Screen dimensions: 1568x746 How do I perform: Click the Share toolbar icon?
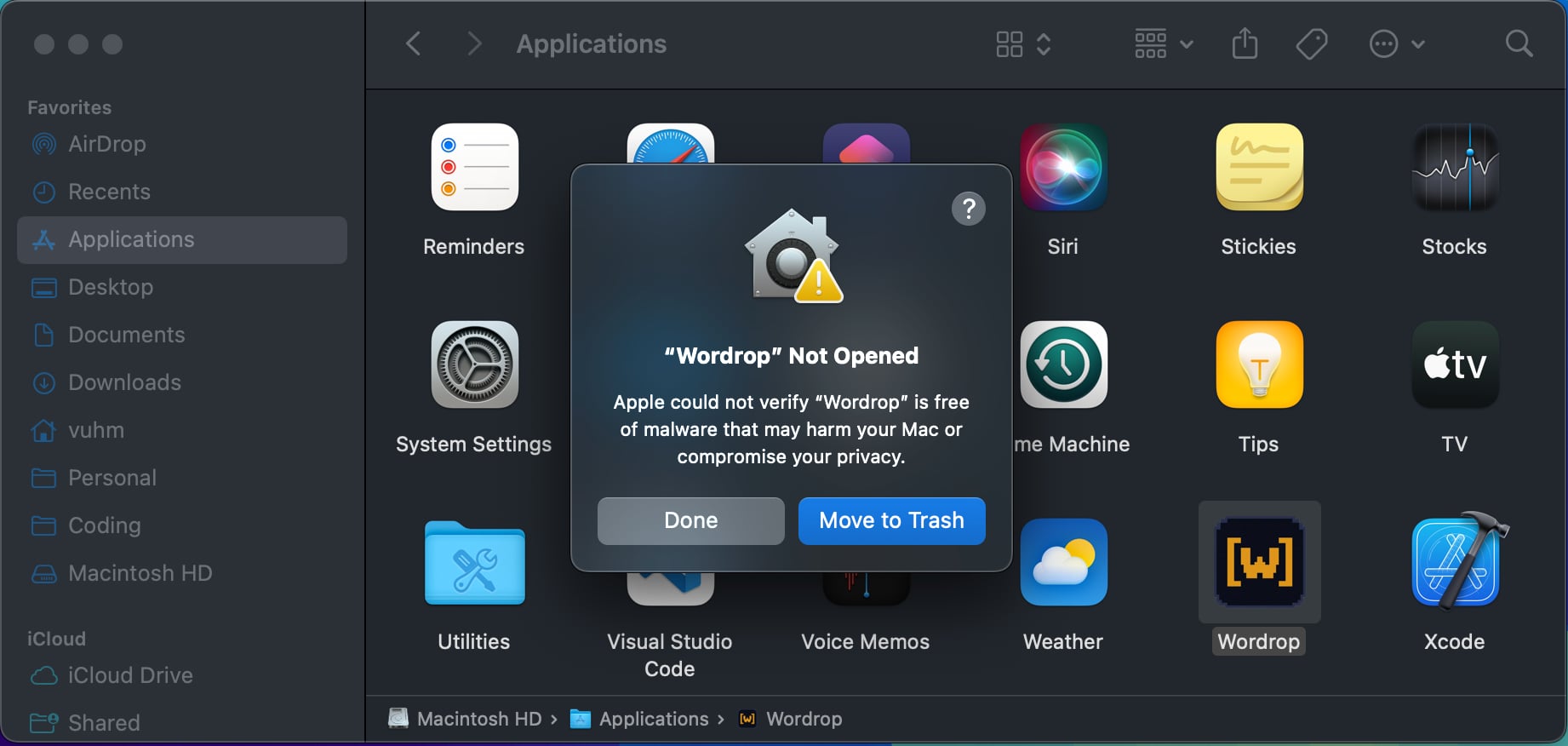1245,43
